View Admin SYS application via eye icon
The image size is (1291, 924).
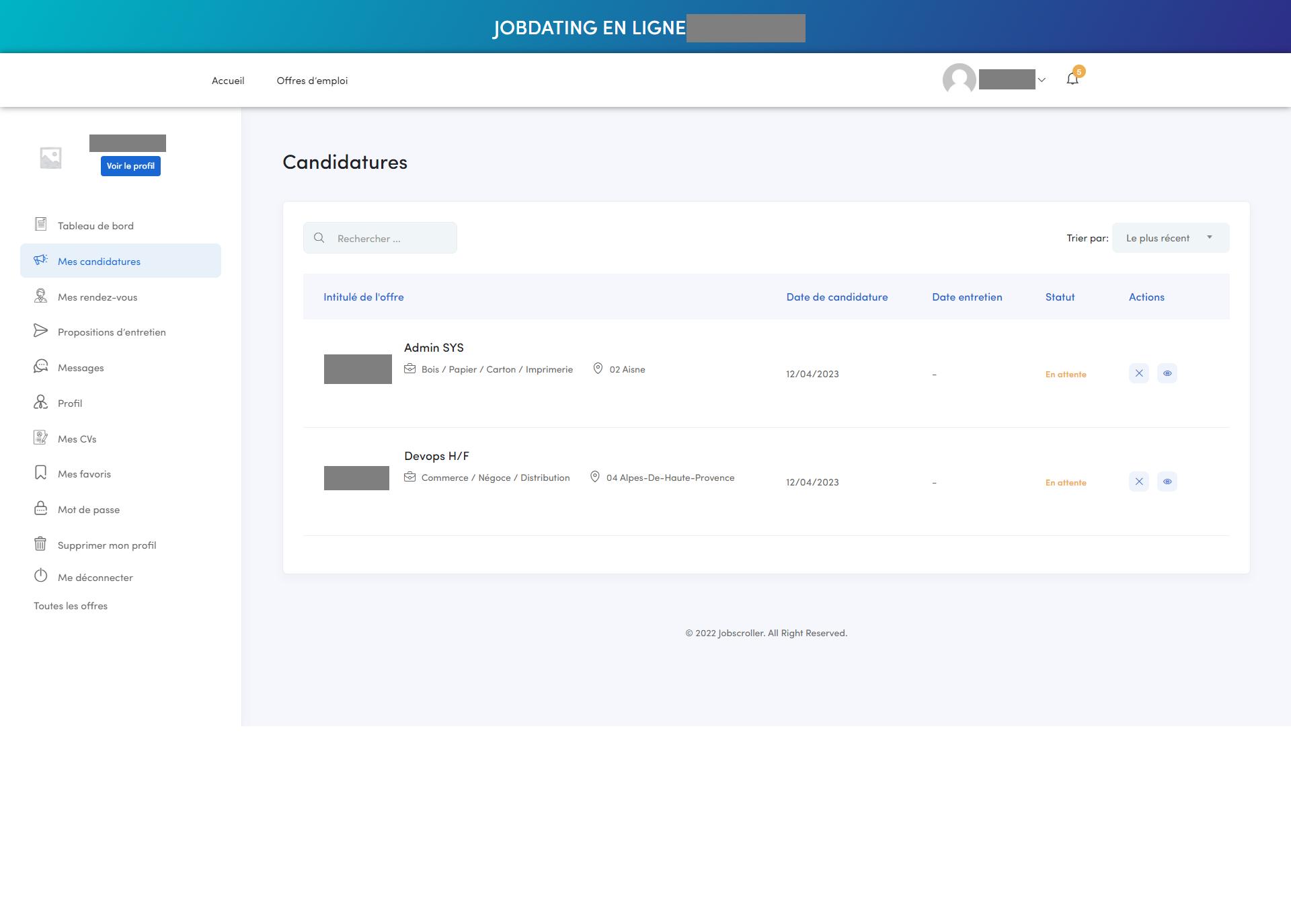tap(1167, 373)
